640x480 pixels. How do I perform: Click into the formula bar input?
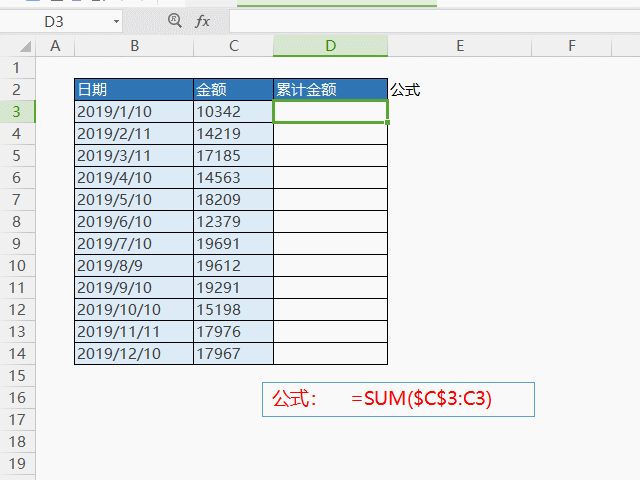(x=434, y=21)
